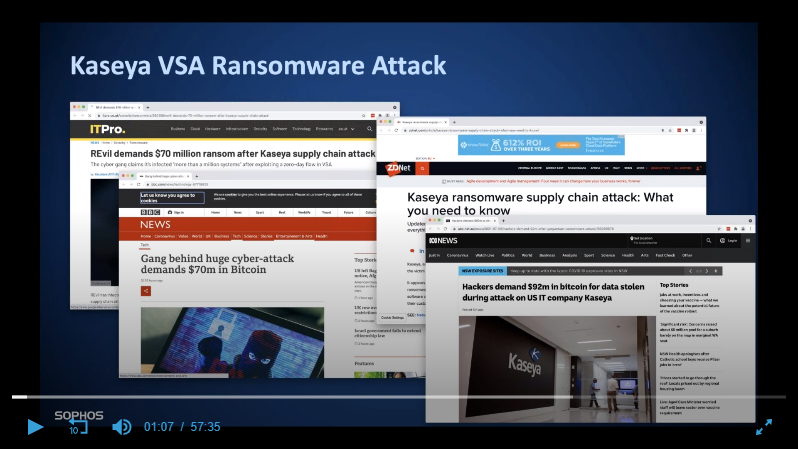Click ZDNet headline 'Kaseya ransomware supply chain attack'

pyautogui.click(x=540, y=204)
